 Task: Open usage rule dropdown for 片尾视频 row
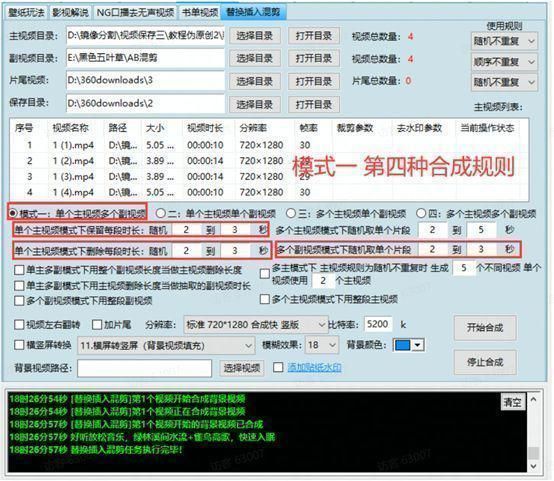pyautogui.click(x=504, y=83)
